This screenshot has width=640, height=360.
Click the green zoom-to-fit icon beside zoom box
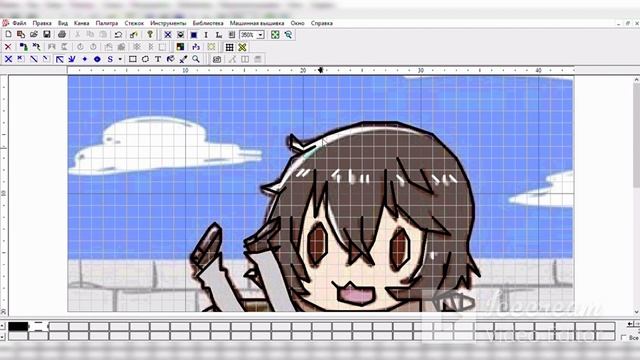(275, 35)
